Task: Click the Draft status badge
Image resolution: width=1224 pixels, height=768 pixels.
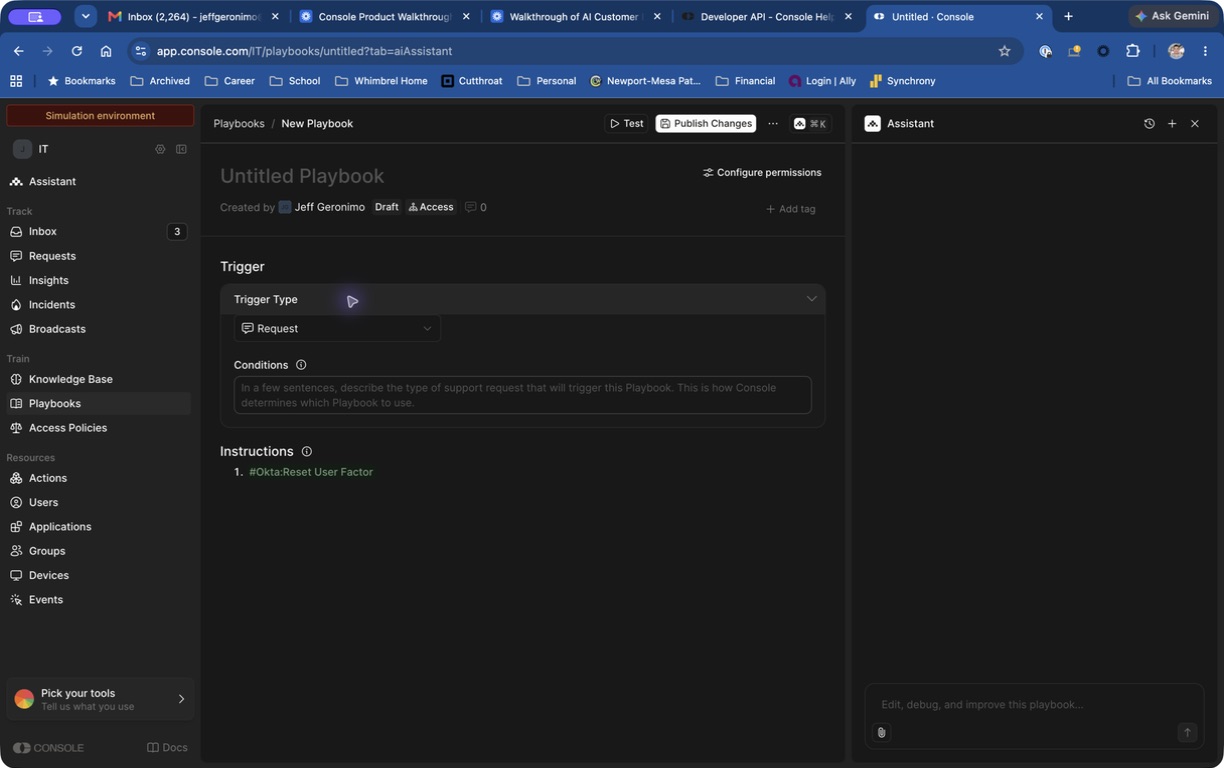Action: click(x=386, y=208)
